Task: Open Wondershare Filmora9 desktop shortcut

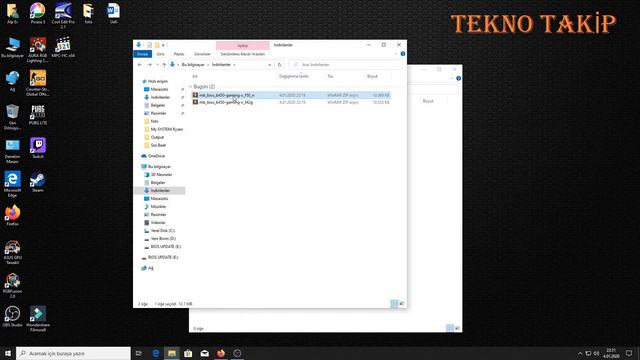Action: pyautogui.click(x=38, y=319)
